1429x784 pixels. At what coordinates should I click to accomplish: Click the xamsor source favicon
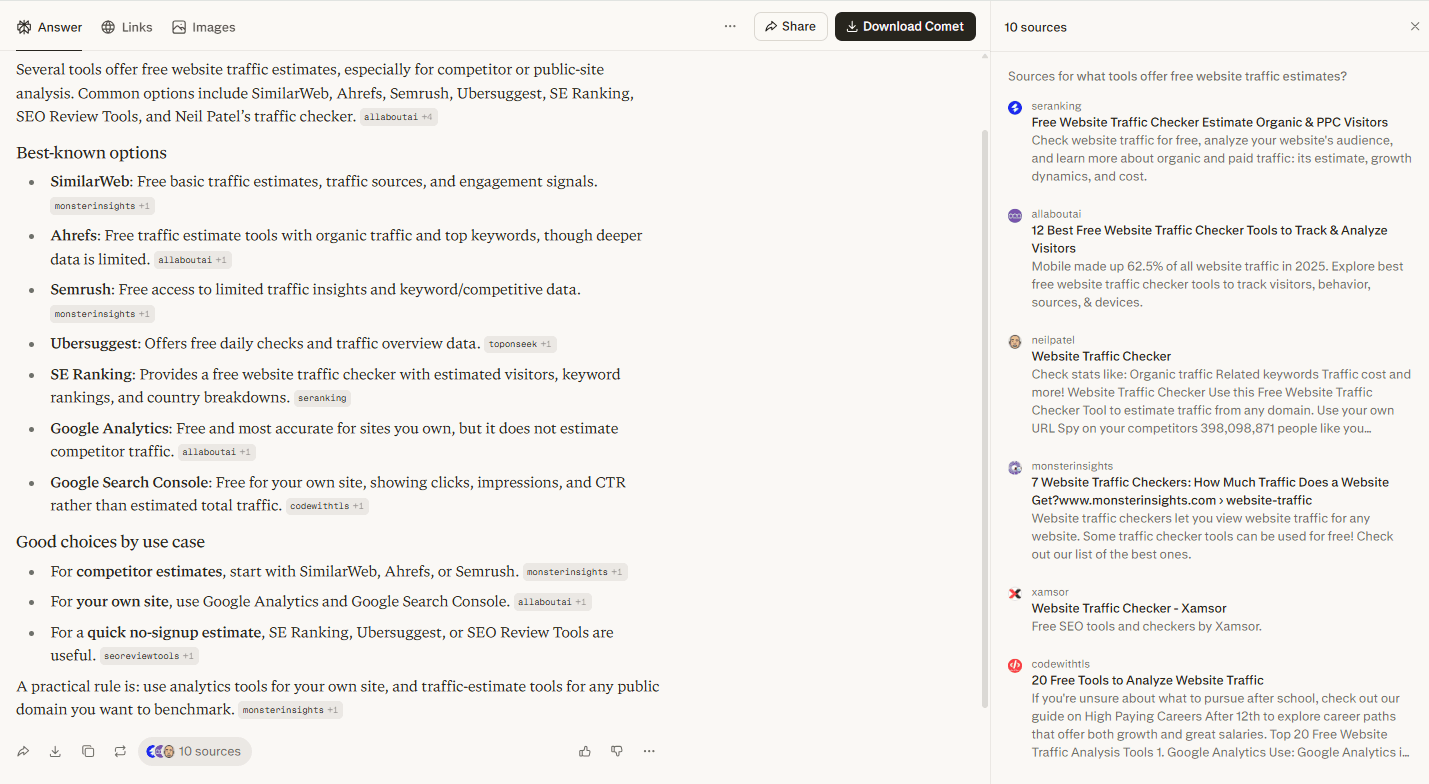1015,593
